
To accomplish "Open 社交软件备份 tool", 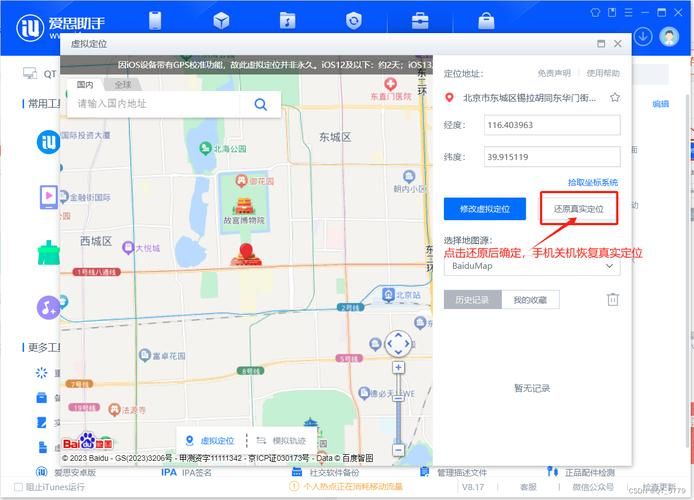I will click(325, 472).
